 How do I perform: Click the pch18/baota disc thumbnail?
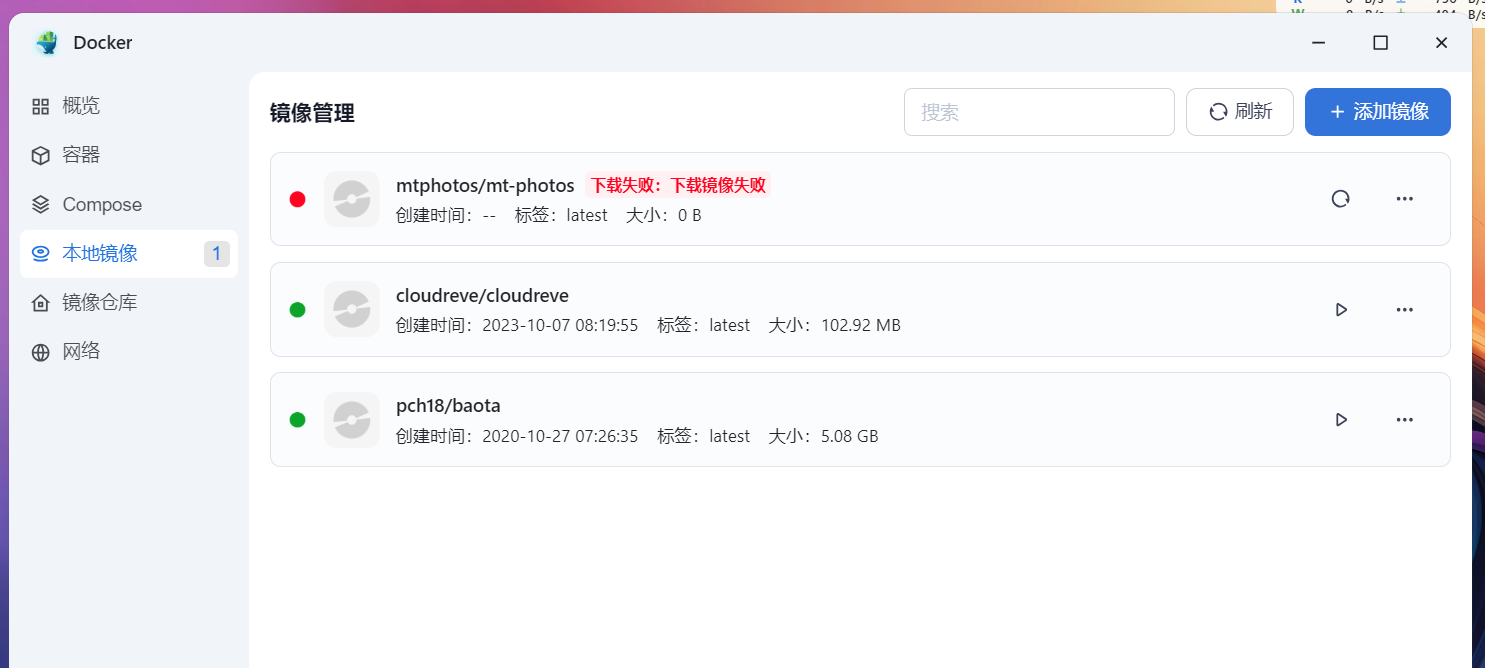point(352,420)
